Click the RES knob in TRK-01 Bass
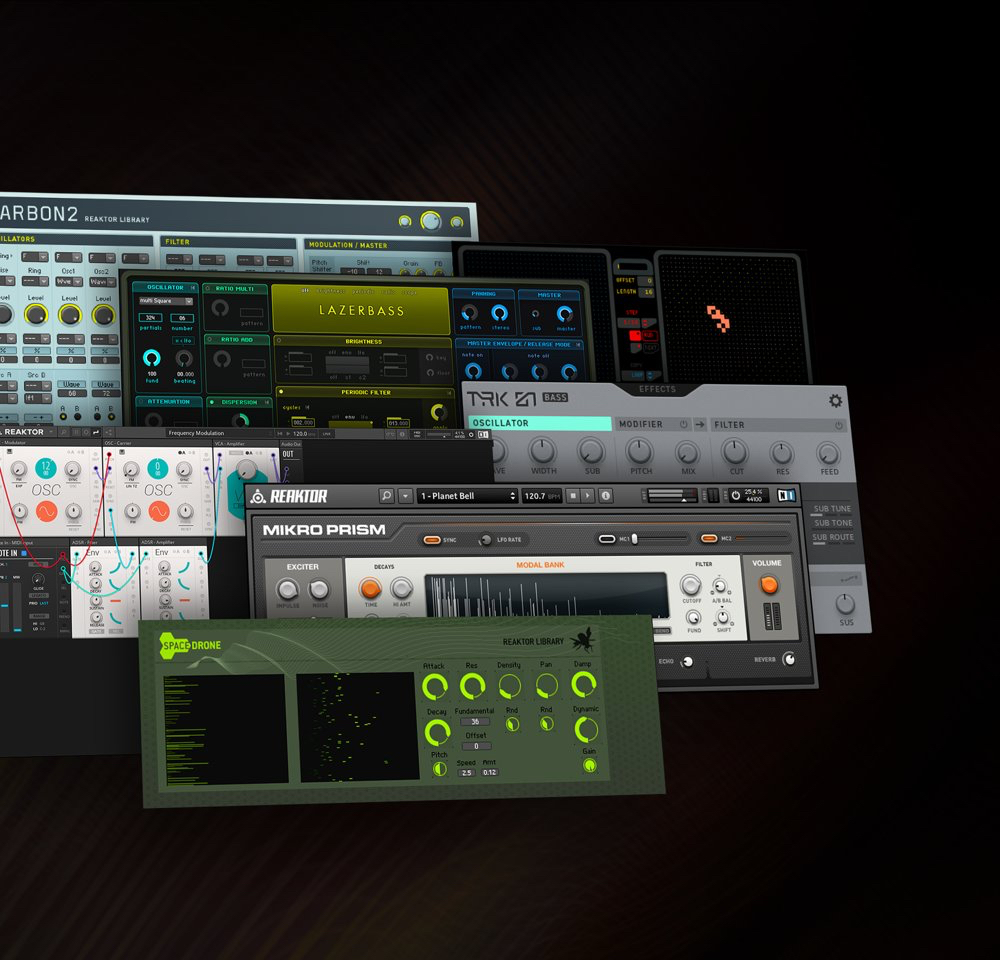The width and height of the screenshot is (1000, 960). [x=781, y=454]
